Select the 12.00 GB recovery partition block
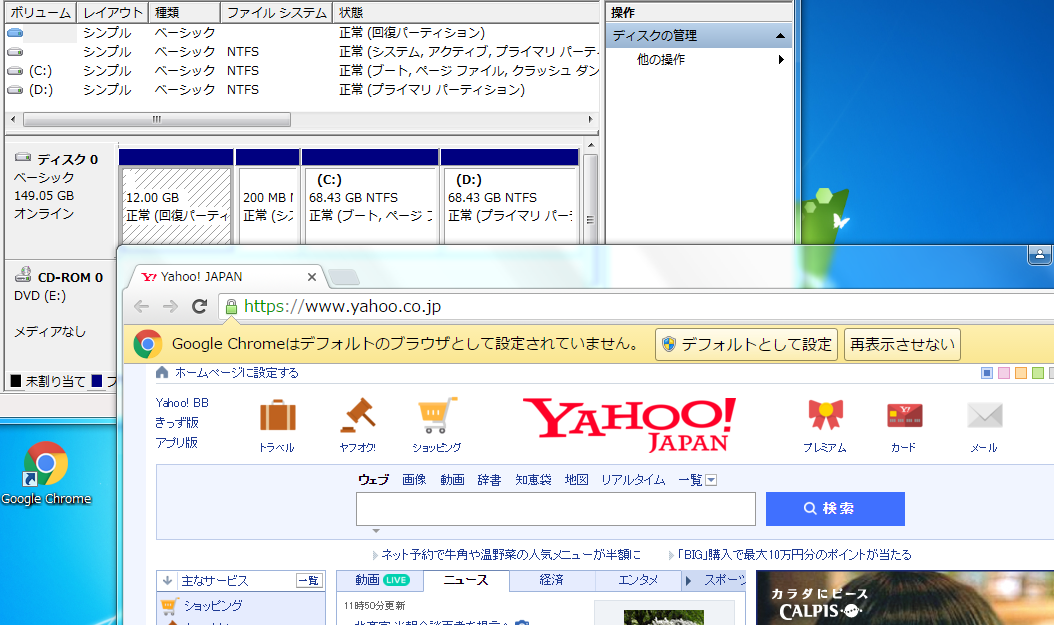Viewport: 1054px width, 625px height. point(175,206)
